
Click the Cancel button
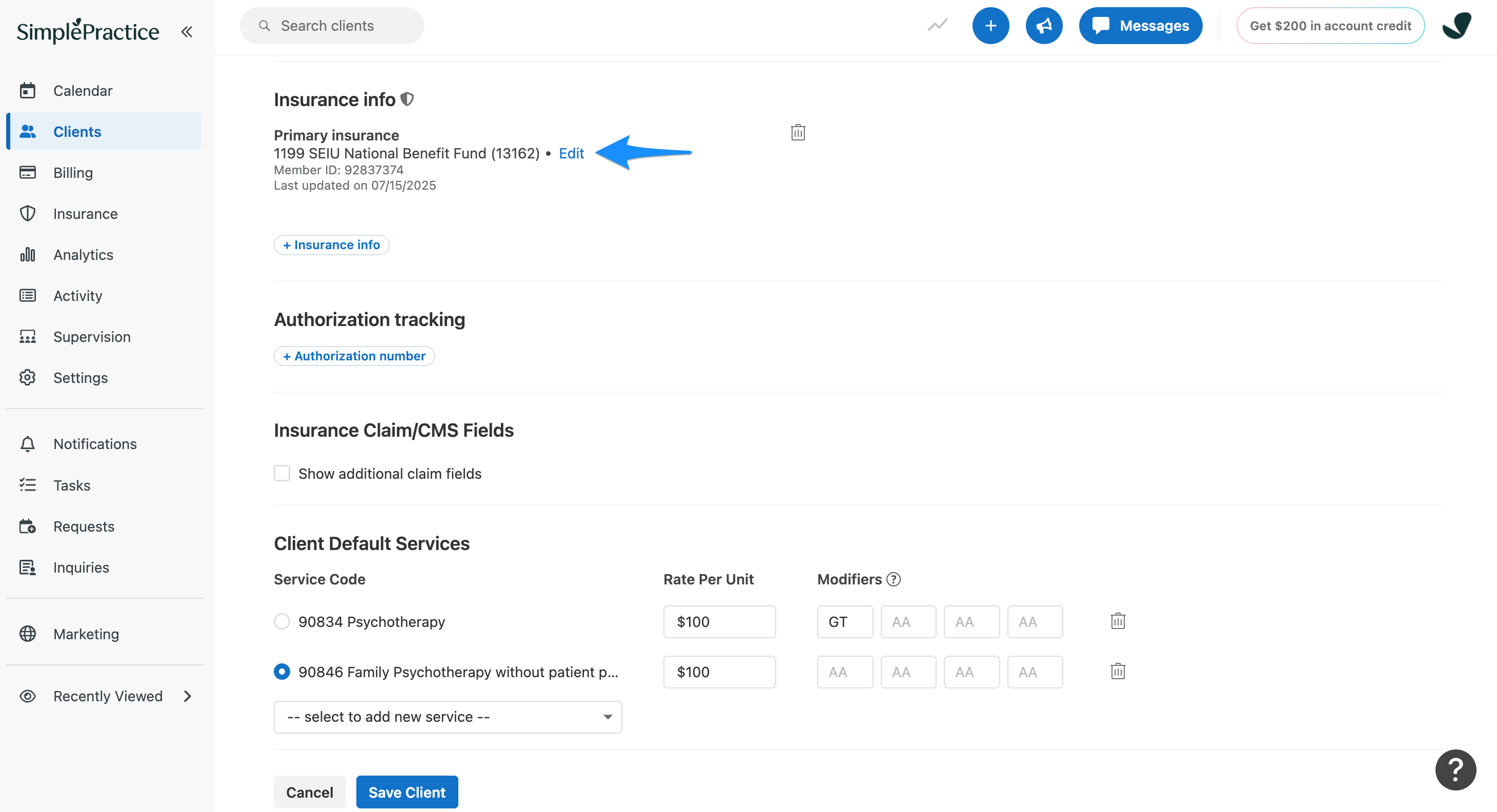[x=309, y=791]
